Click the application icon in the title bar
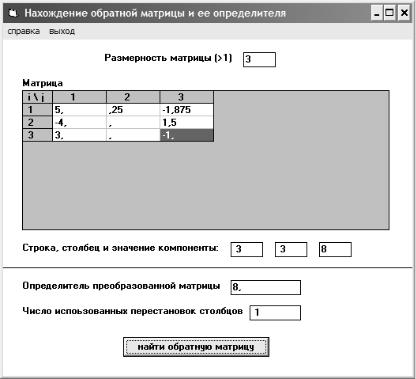This screenshot has width=416, height=379. click(13, 13)
